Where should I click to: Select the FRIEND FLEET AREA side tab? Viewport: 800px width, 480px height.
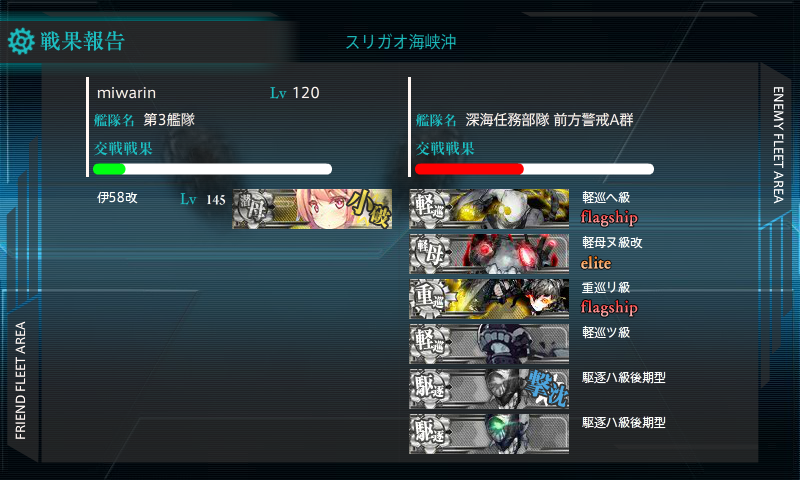(20, 381)
